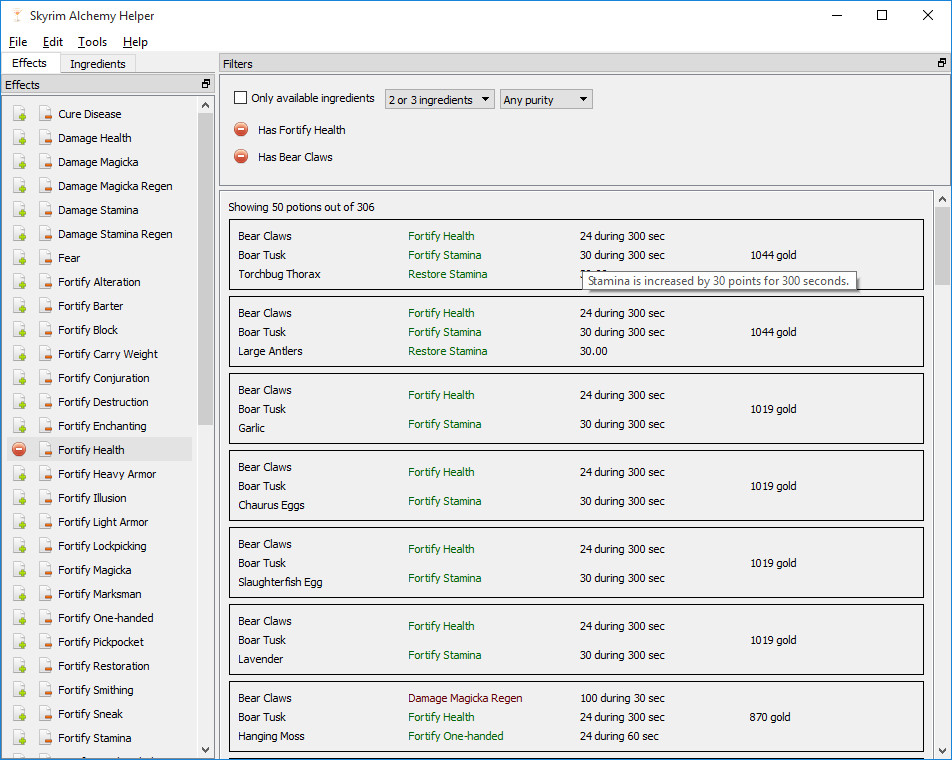
Task: Click the 870 gold potion value
Action: (770, 717)
